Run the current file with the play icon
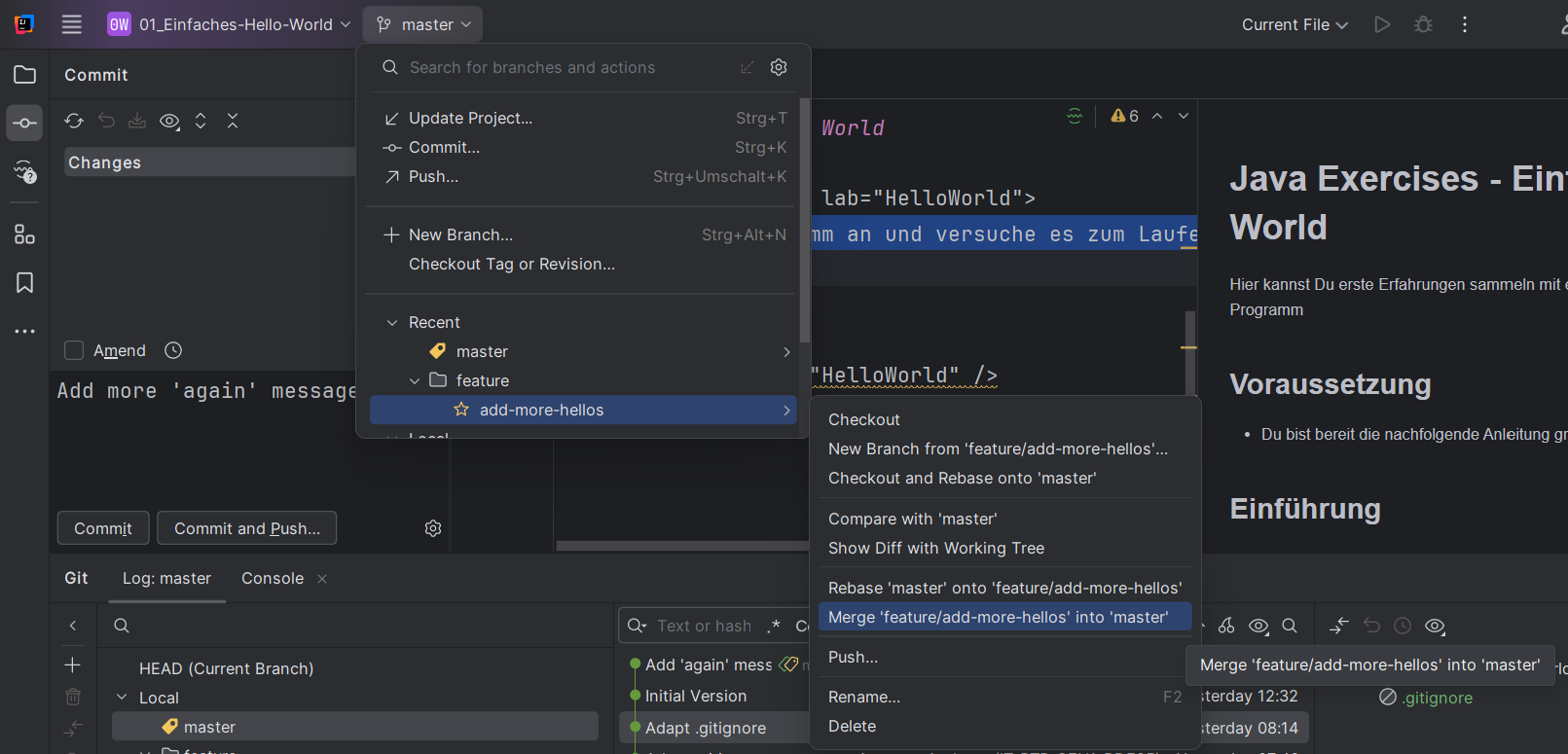 pyautogui.click(x=1382, y=24)
